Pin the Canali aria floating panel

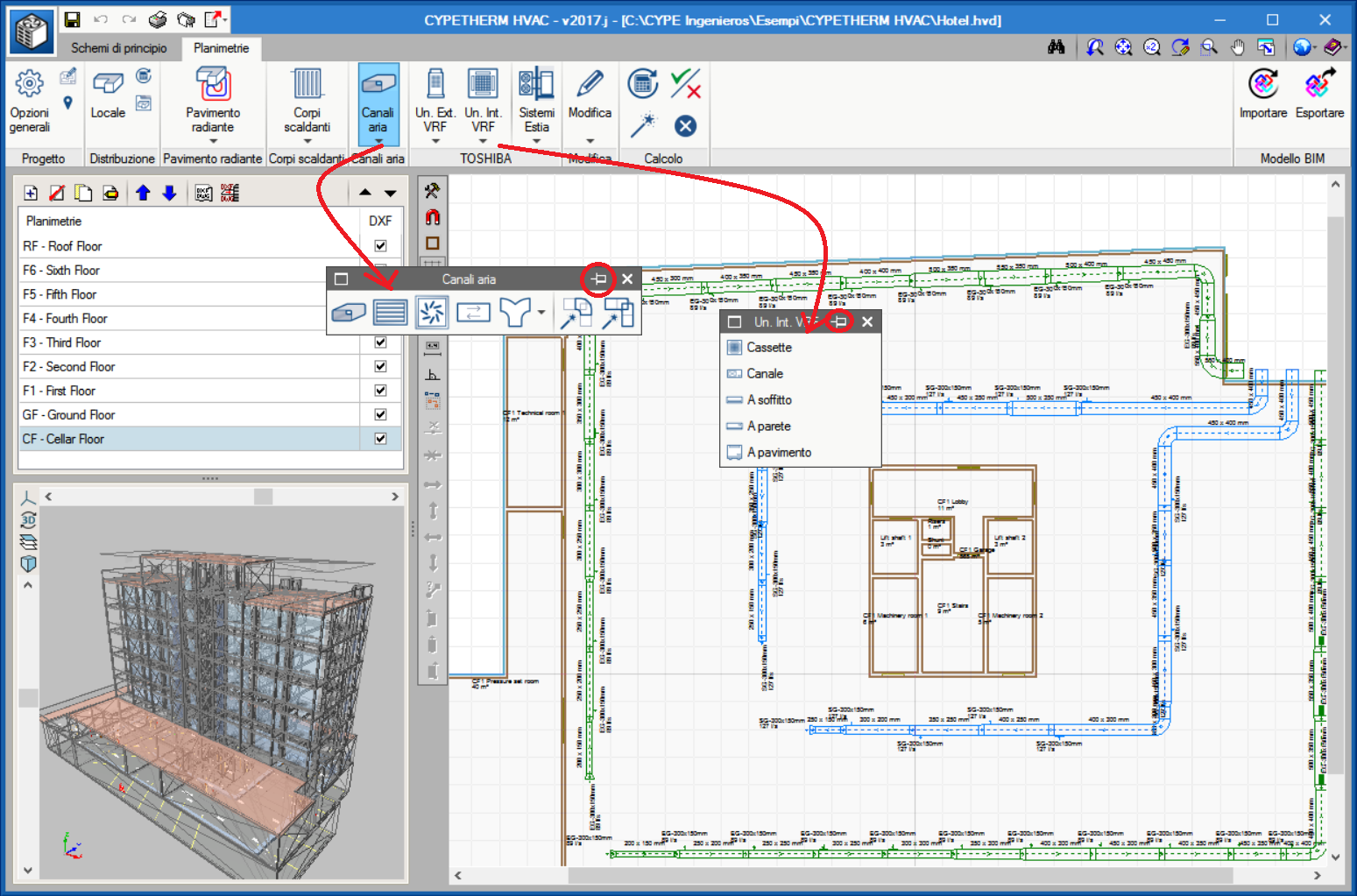(x=598, y=279)
